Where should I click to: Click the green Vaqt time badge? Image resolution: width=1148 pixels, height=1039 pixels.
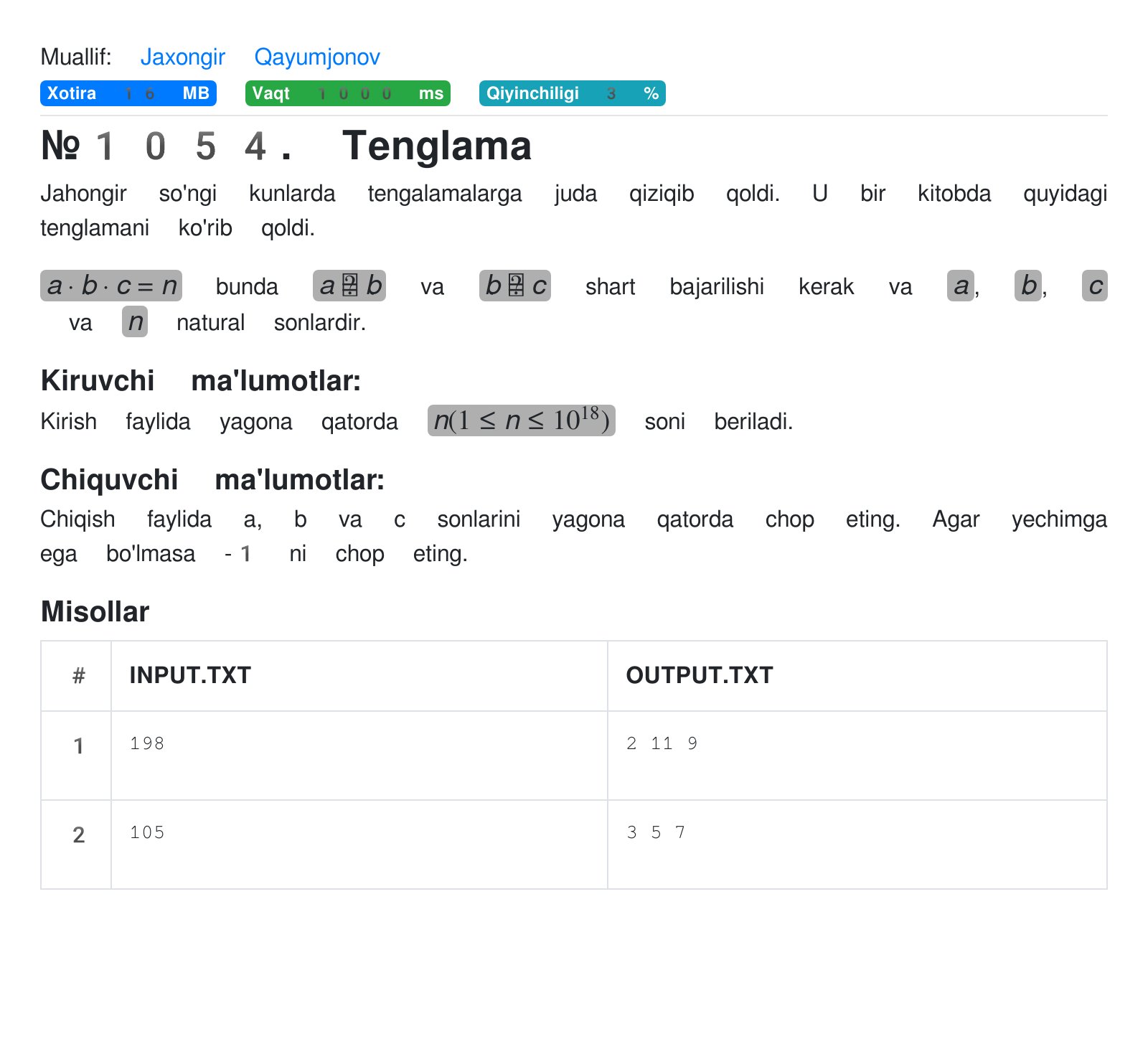coord(347,93)
